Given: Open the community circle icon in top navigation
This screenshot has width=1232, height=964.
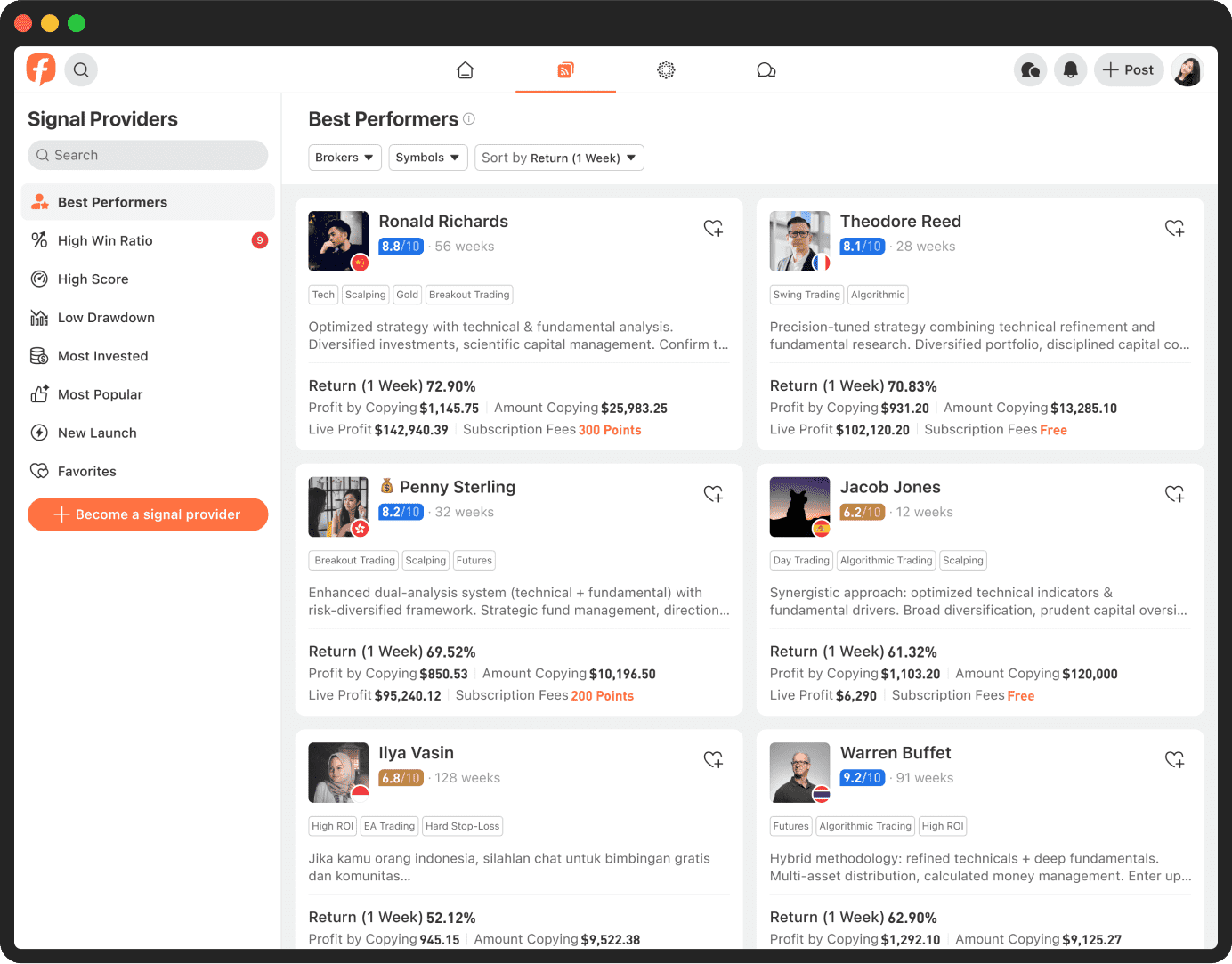Looking at the screenshot, I should pyautogui.click(x=666, y=70).
